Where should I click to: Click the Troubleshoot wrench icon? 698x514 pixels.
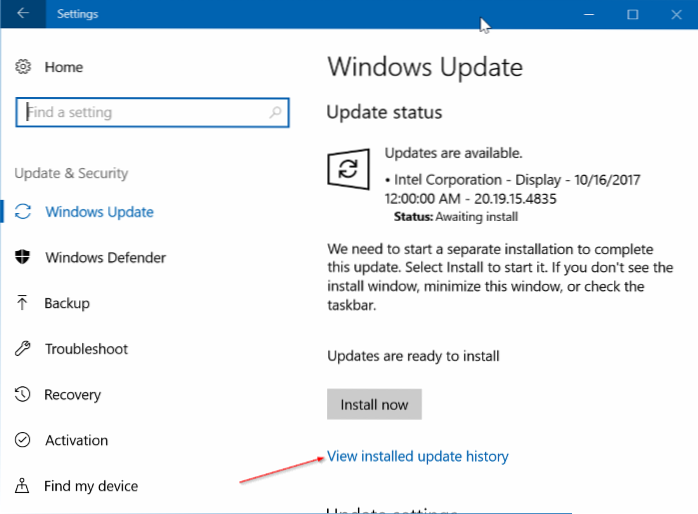(x=23, y=349)
